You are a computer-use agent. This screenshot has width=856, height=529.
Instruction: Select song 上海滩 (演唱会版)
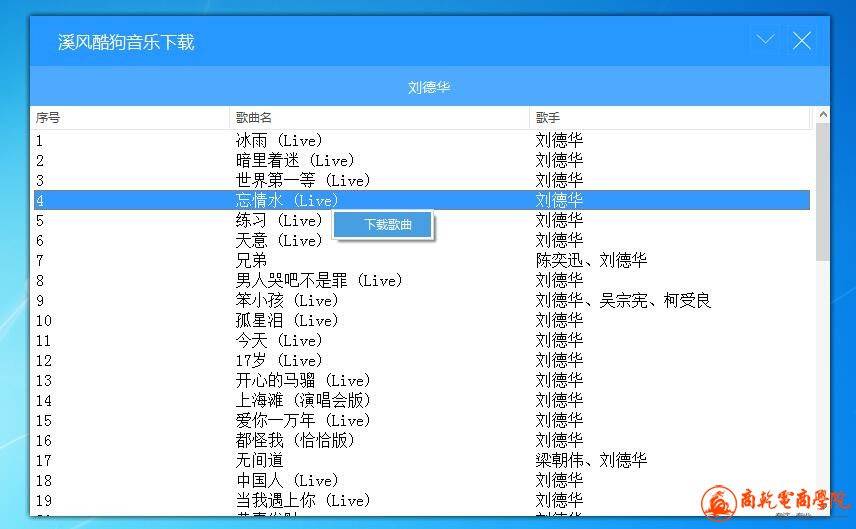(x=303, y=401)
